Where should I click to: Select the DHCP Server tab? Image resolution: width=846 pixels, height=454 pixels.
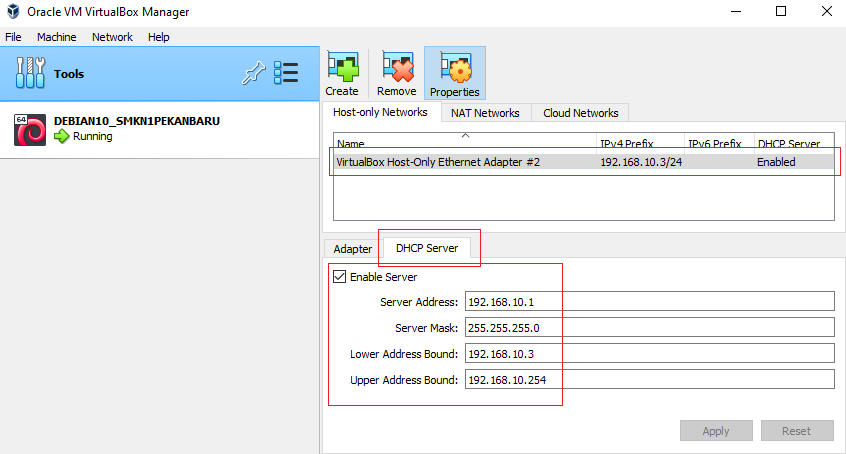(x=427, y=248)
